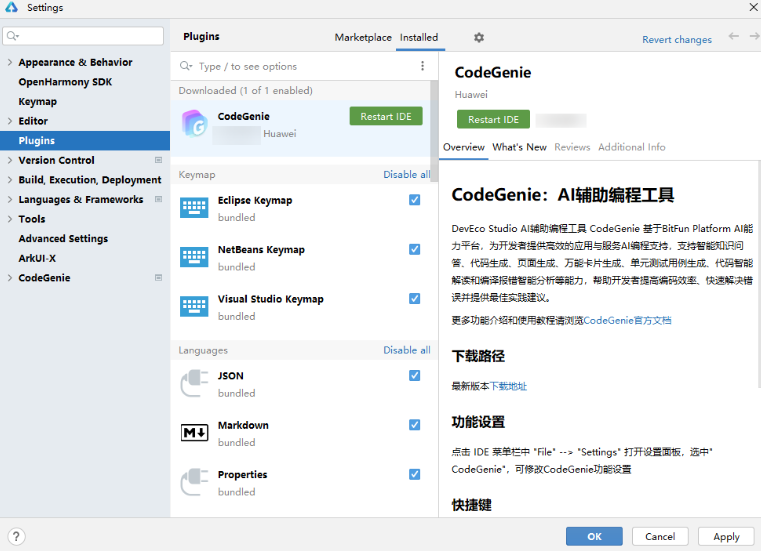Click the NetBeans Keymap keyboard icon
This screenshot has width=761, height=551.
point(194,257)
